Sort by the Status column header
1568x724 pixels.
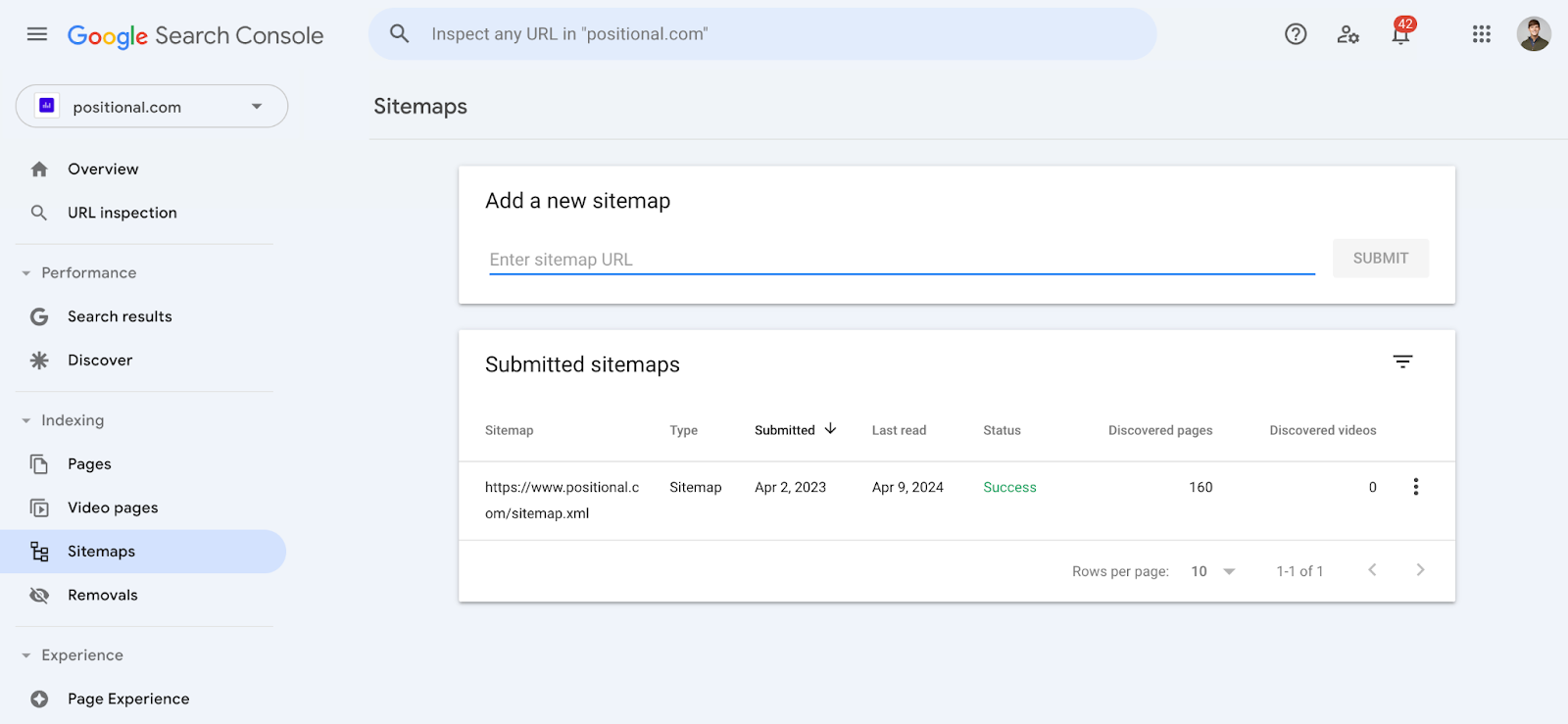pos(1002,430)
